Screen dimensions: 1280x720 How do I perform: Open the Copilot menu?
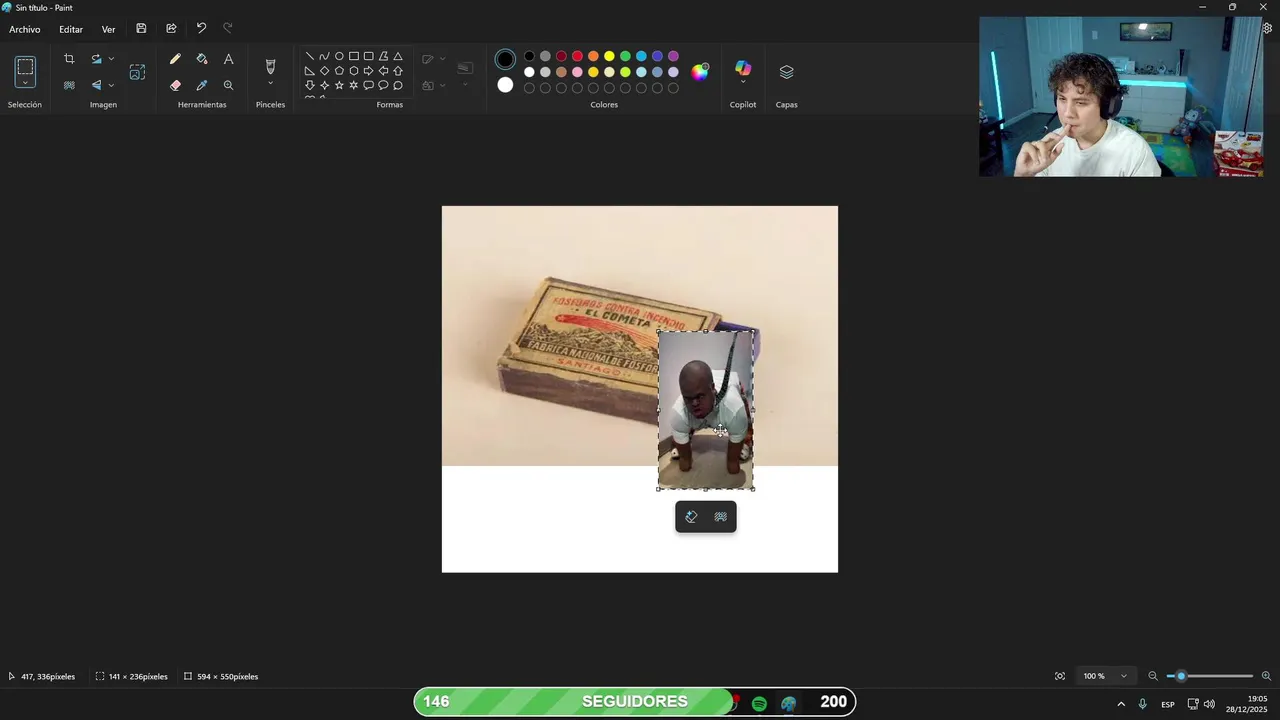743,72
